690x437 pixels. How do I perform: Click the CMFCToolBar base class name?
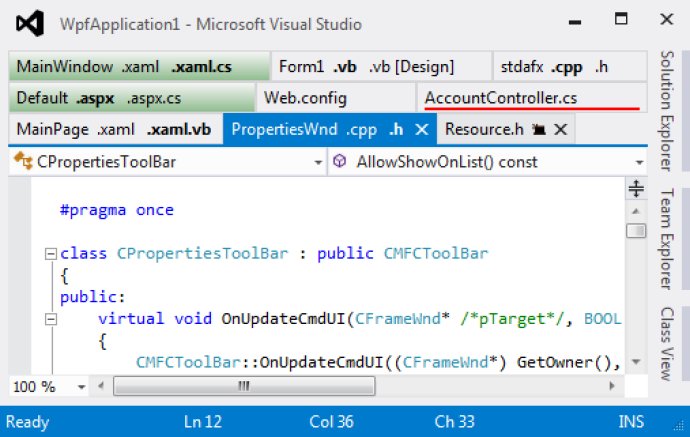tap(436, 253)
